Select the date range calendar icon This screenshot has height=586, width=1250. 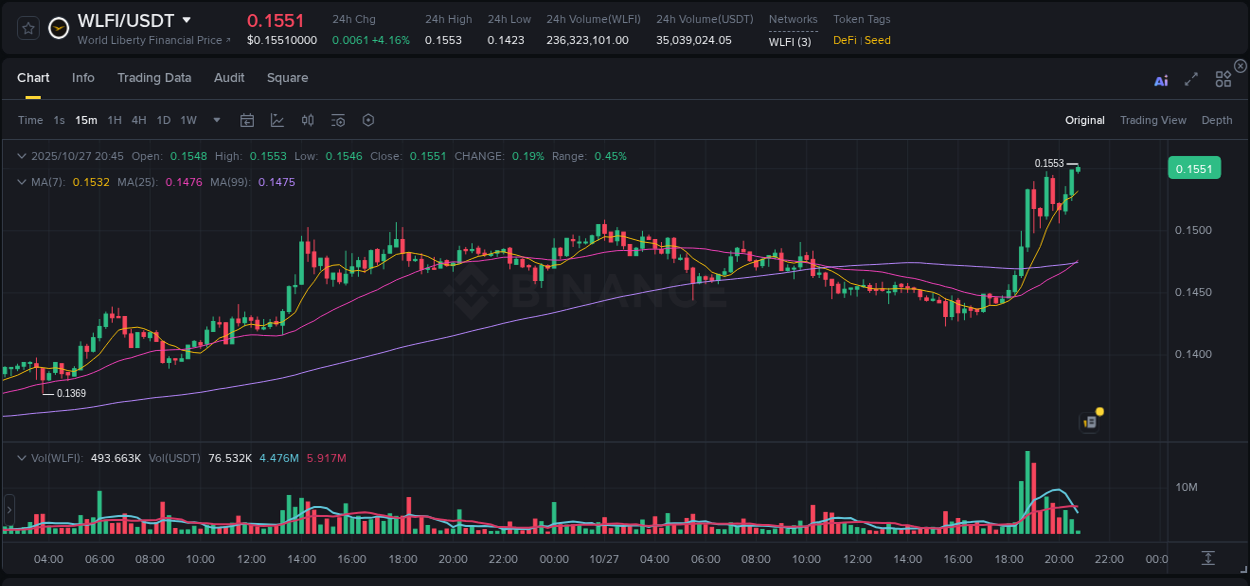coord(247,120)
